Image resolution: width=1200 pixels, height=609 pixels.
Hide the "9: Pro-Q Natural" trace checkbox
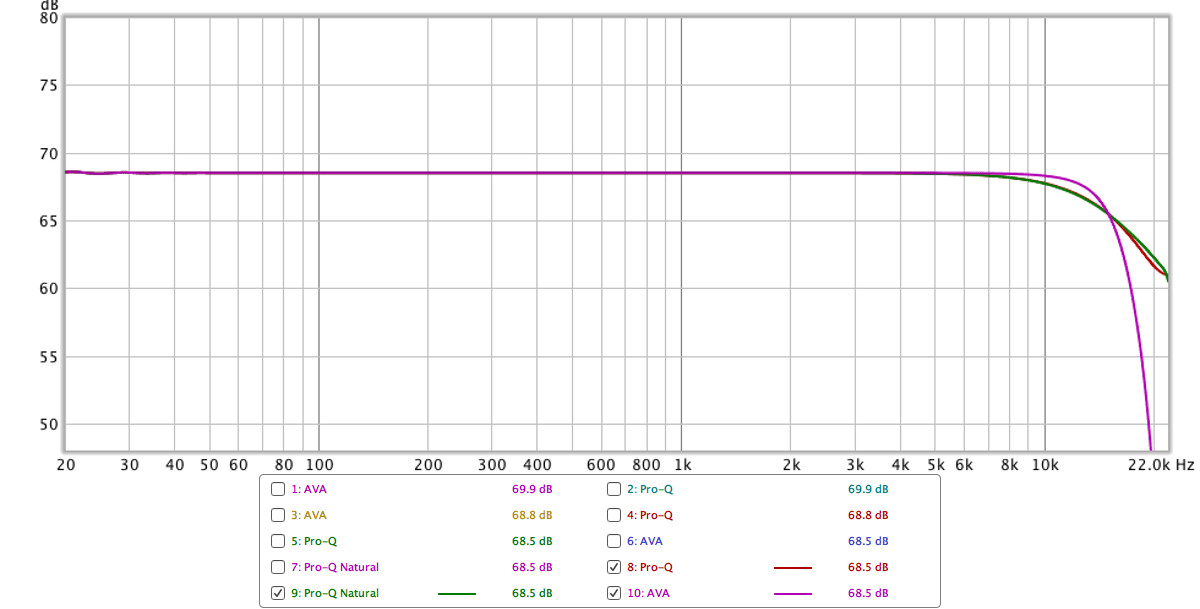click(x=278, y=594)
